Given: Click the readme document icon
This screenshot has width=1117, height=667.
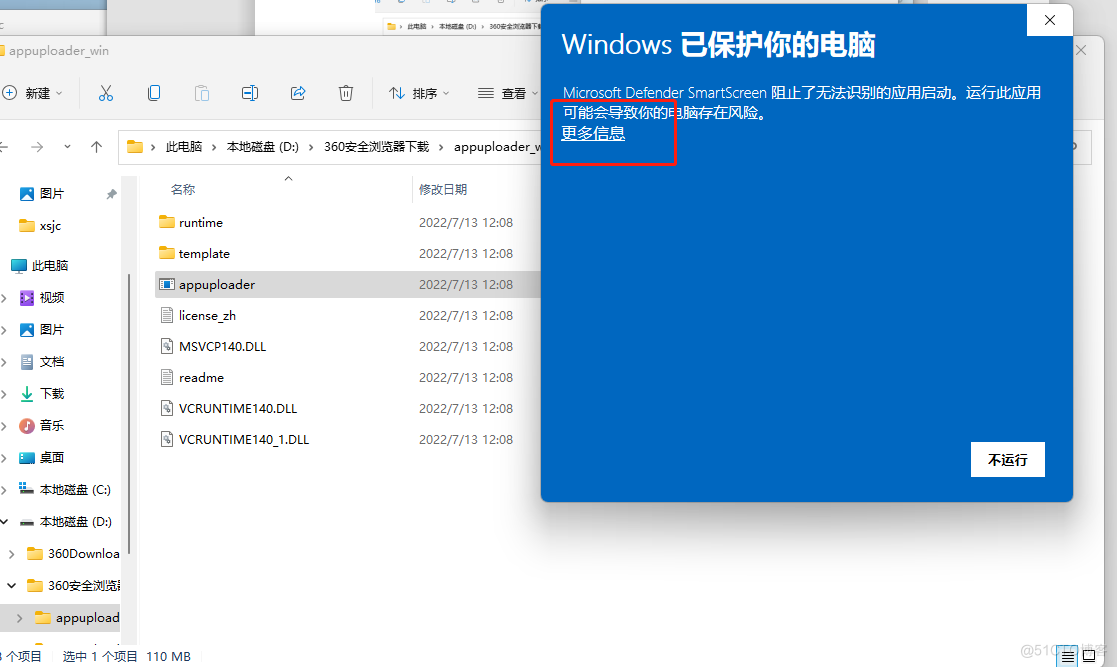Looking at the screenshot, I should [167, 378].
